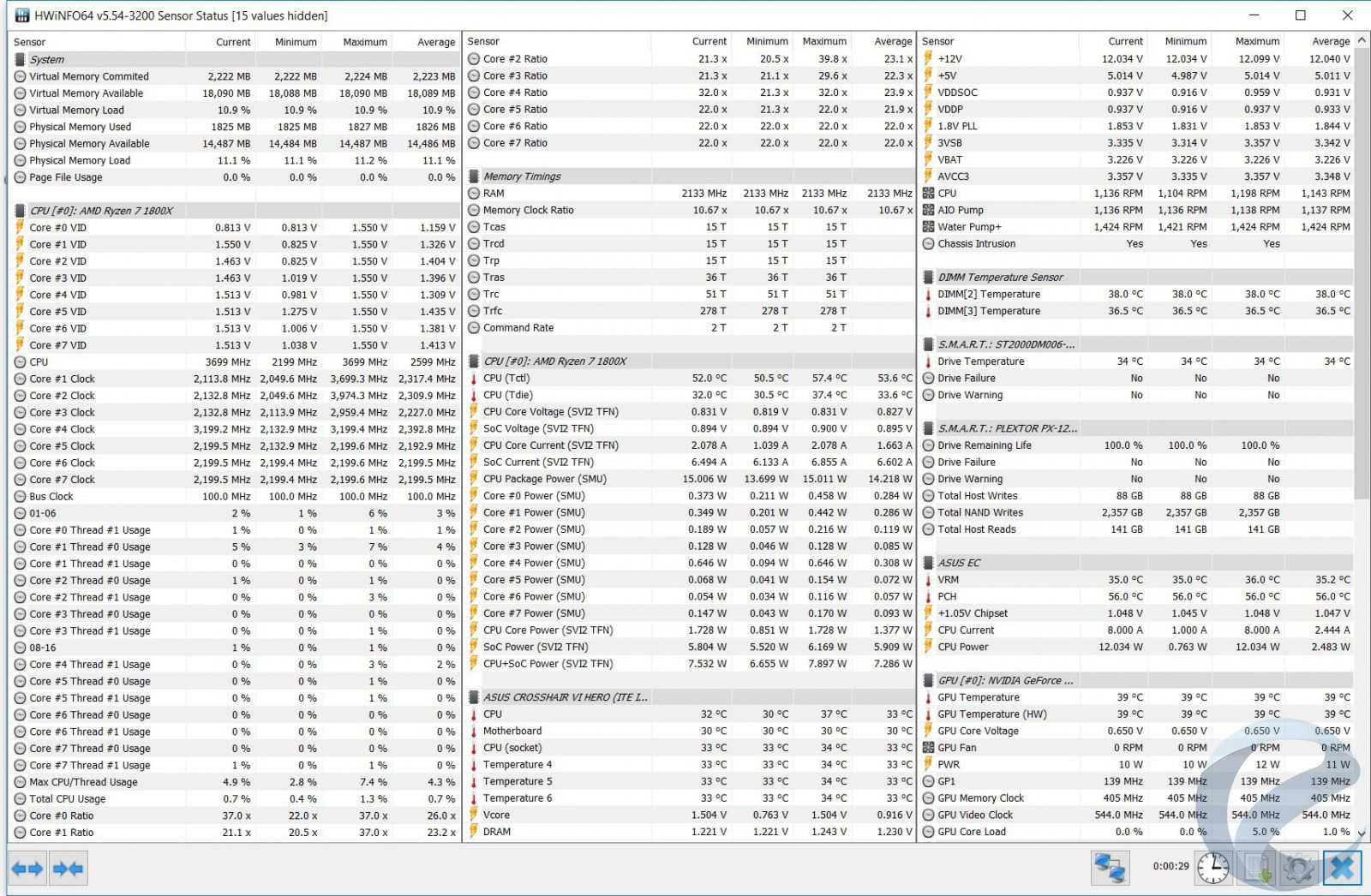This screenshot has height=896, width=1371.
Task: Select the Memory Timings section header
Action: [522, 176]
